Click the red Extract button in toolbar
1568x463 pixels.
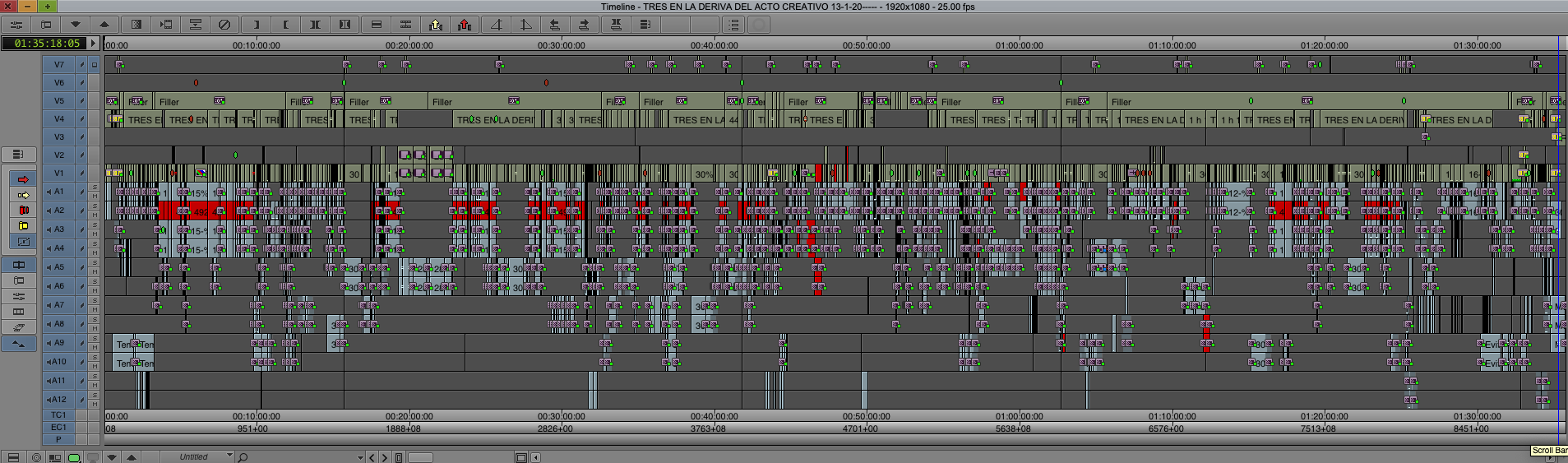pyautogui.click(x=465, y=25)
